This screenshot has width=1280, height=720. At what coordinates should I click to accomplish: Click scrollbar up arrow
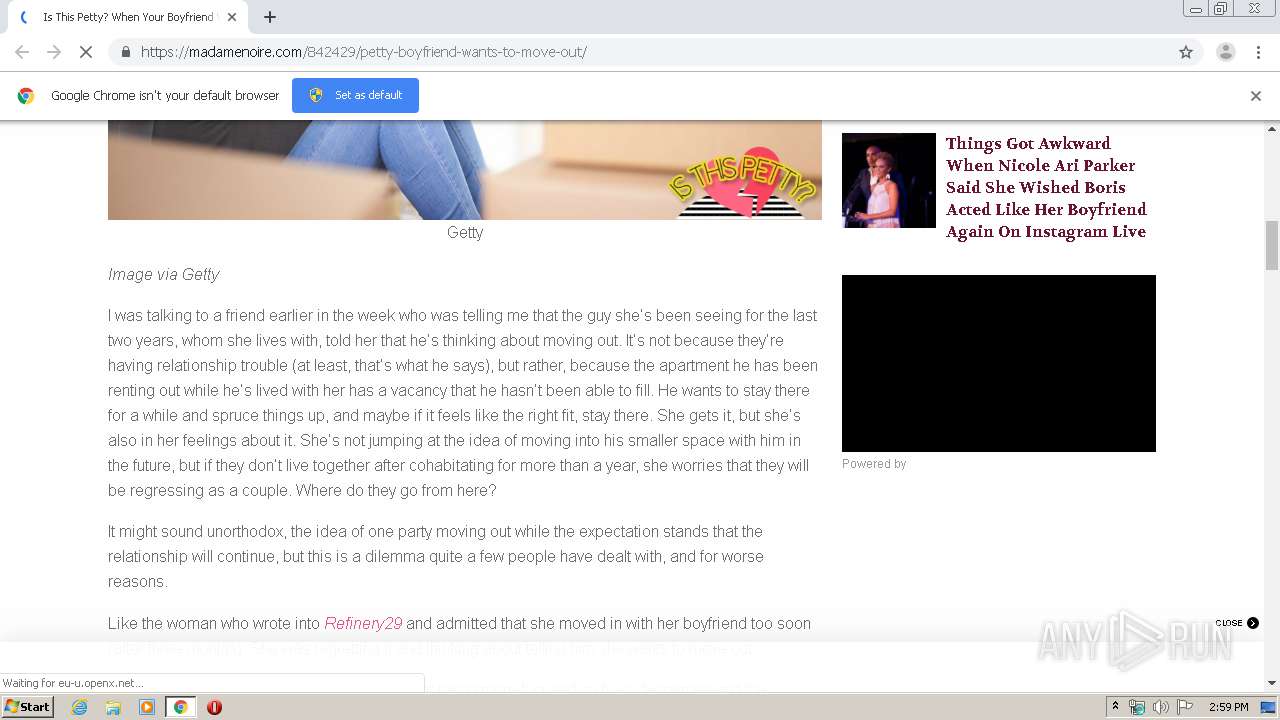pos(1272,129)
